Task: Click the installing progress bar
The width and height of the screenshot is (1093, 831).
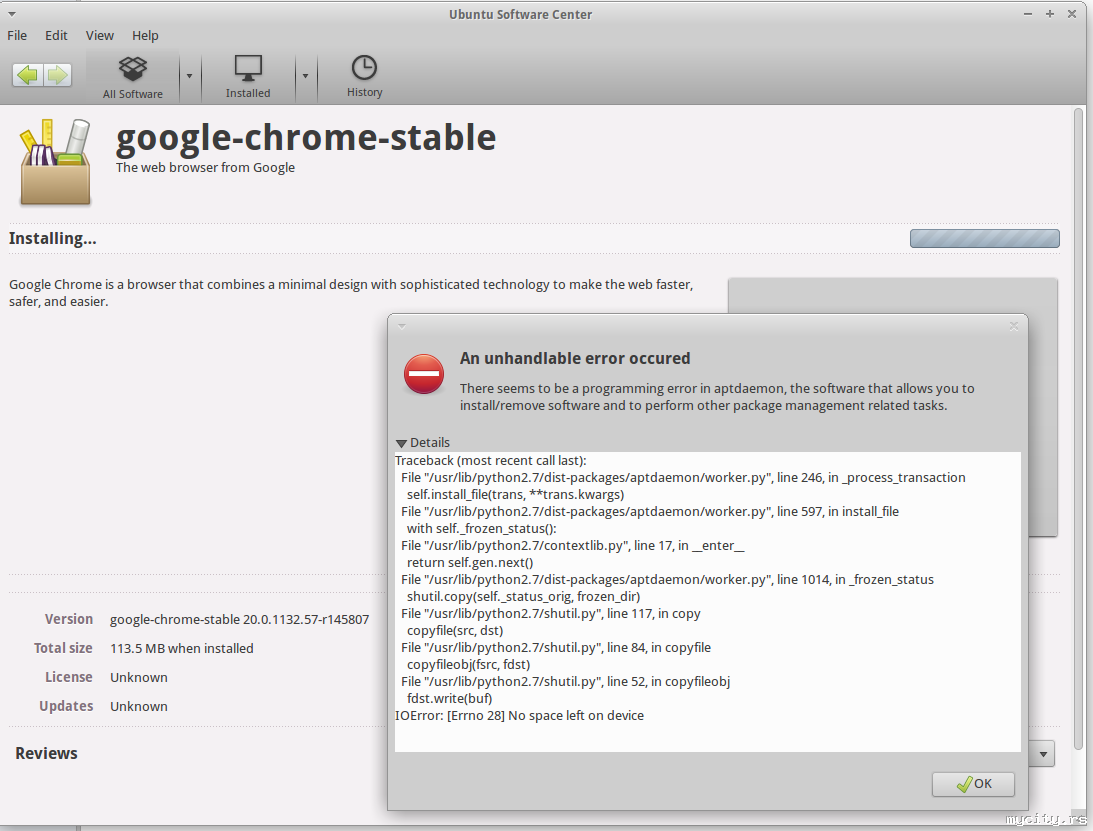Action: tap(984, 238)
